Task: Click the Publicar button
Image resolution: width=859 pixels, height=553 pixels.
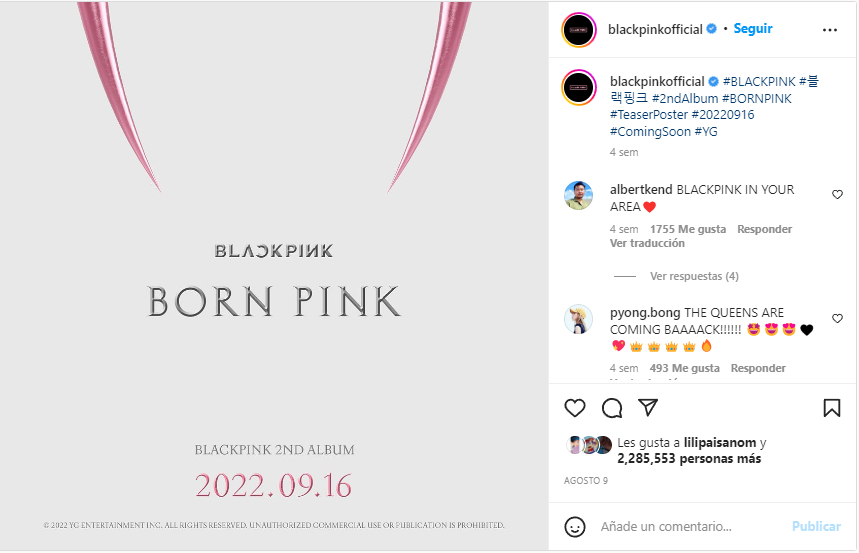Action: [x=816, y=526]
